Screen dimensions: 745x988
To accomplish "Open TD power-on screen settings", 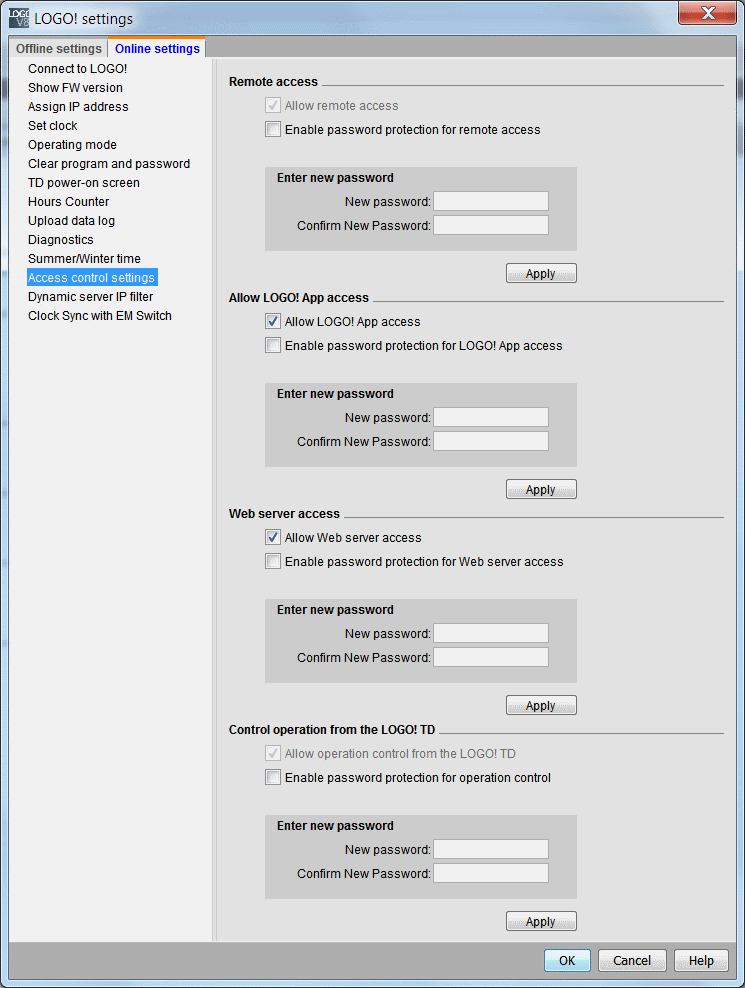I will pos(84,183).
